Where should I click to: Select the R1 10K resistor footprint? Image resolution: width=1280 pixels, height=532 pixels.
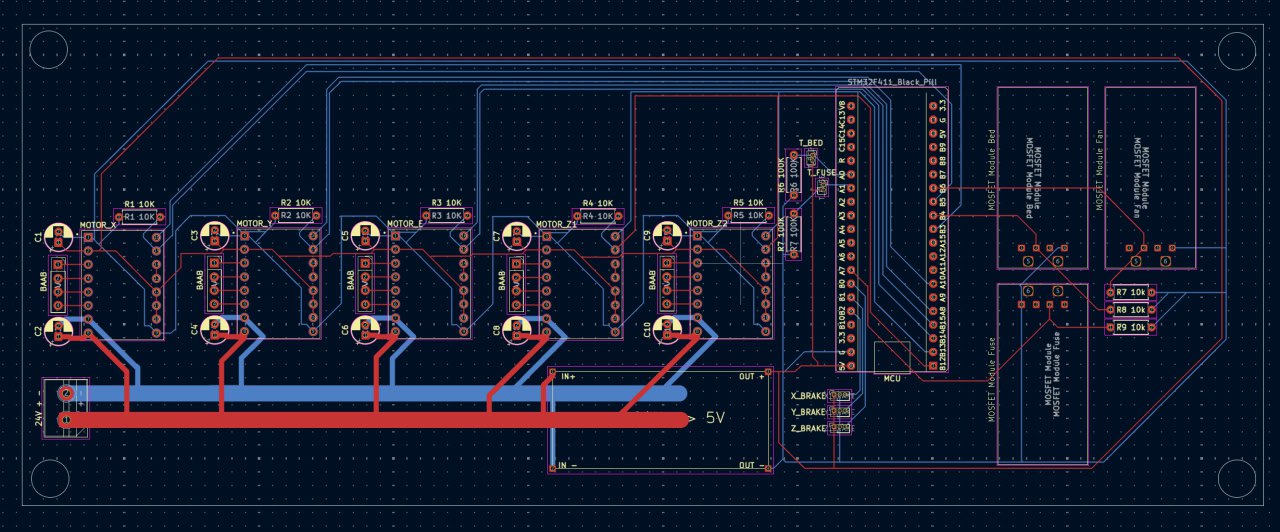point(140,217)
